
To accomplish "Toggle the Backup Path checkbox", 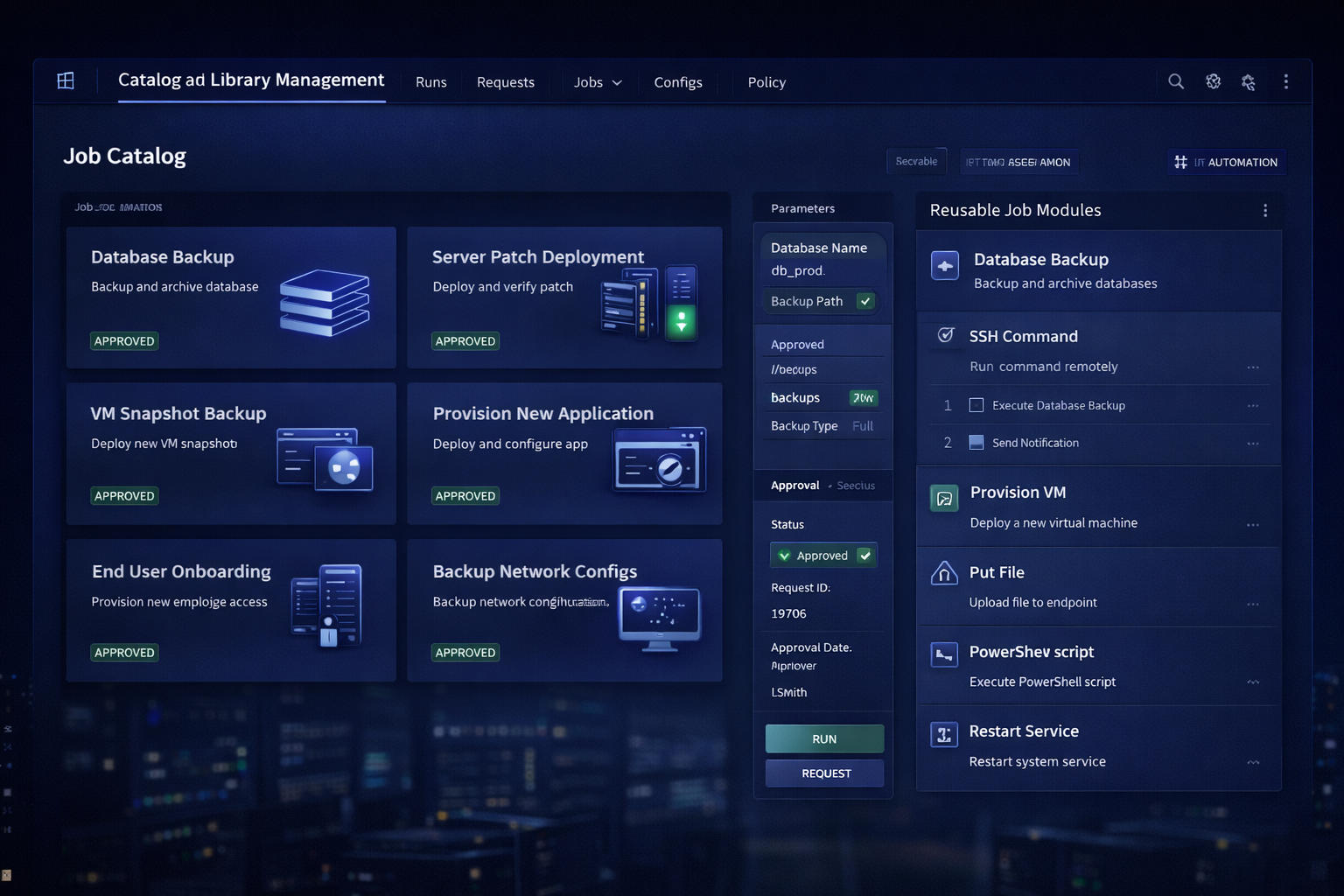I will pos(865,301).
